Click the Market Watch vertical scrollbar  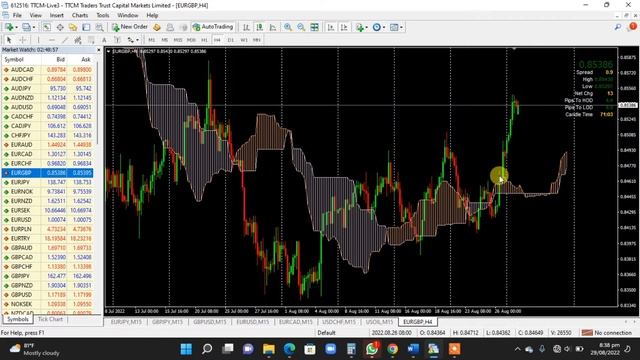click(x=97, y=104)
